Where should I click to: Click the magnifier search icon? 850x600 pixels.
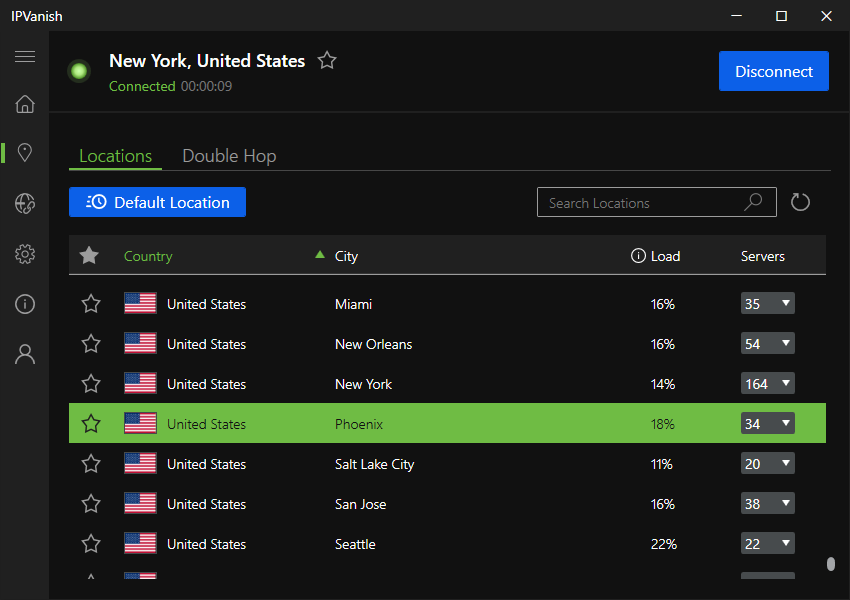753,202
